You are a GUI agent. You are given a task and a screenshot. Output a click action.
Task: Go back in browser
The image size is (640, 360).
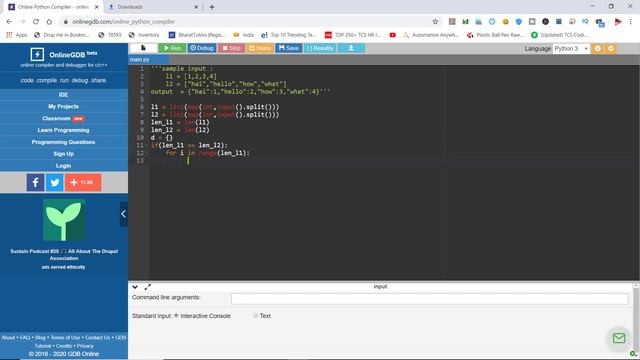9,22
